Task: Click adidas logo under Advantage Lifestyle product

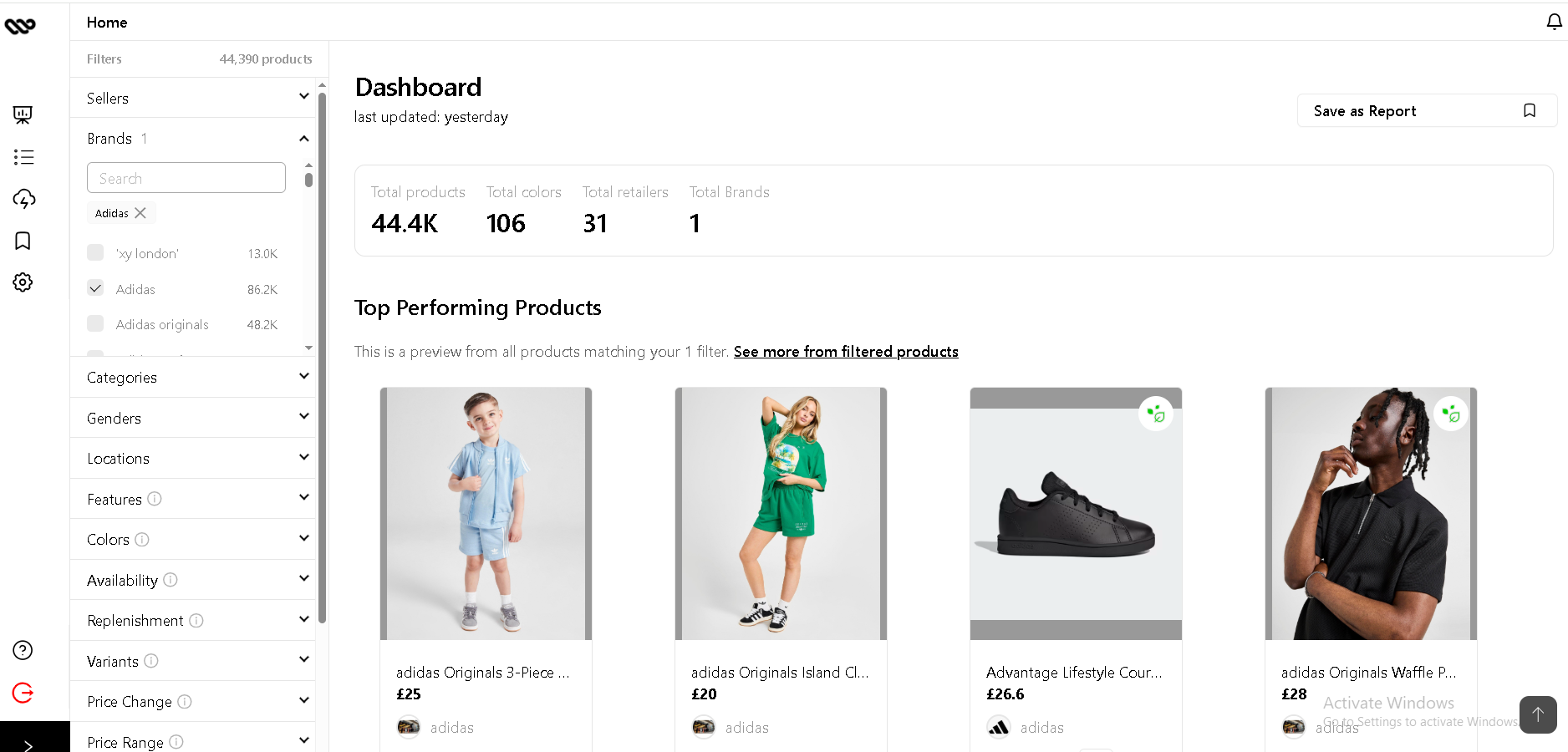Action: pos(999,728)
